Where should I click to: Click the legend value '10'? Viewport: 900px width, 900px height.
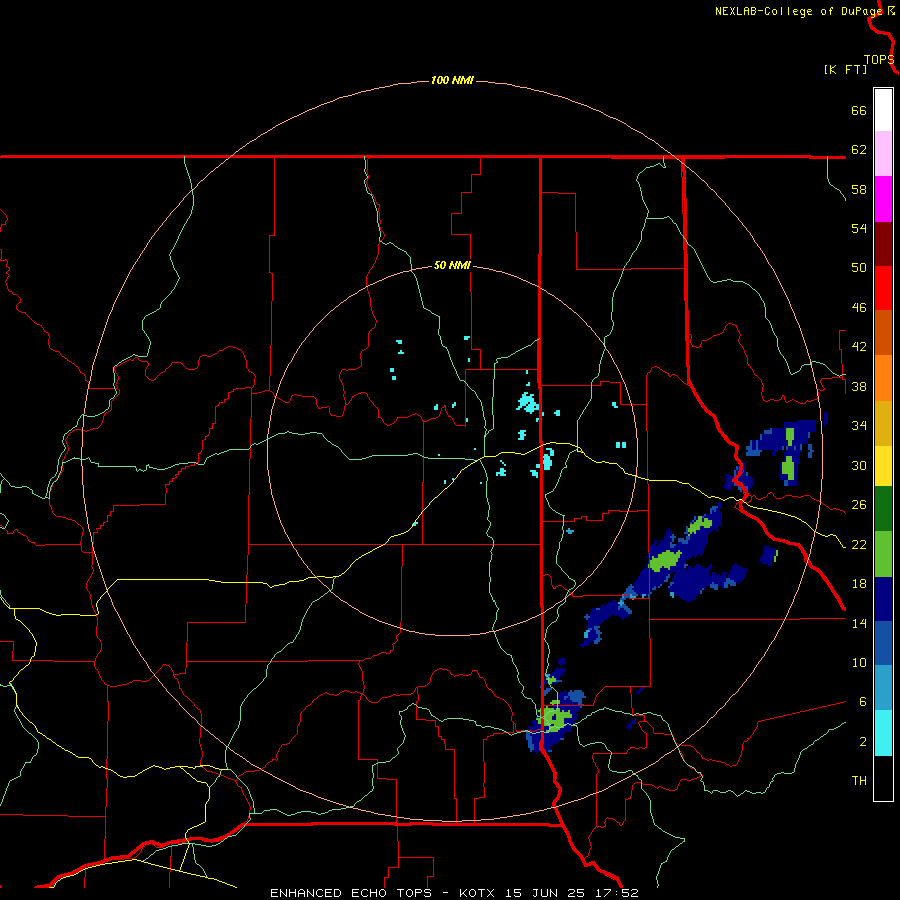point(859,662)
